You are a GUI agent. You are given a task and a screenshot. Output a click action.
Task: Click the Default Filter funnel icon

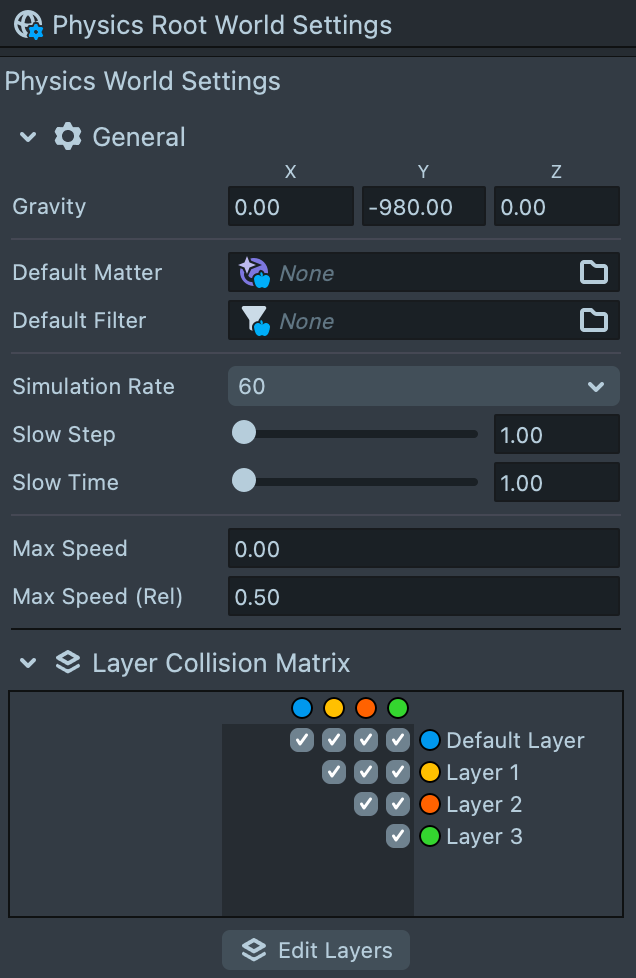click(x=256, y=321)
